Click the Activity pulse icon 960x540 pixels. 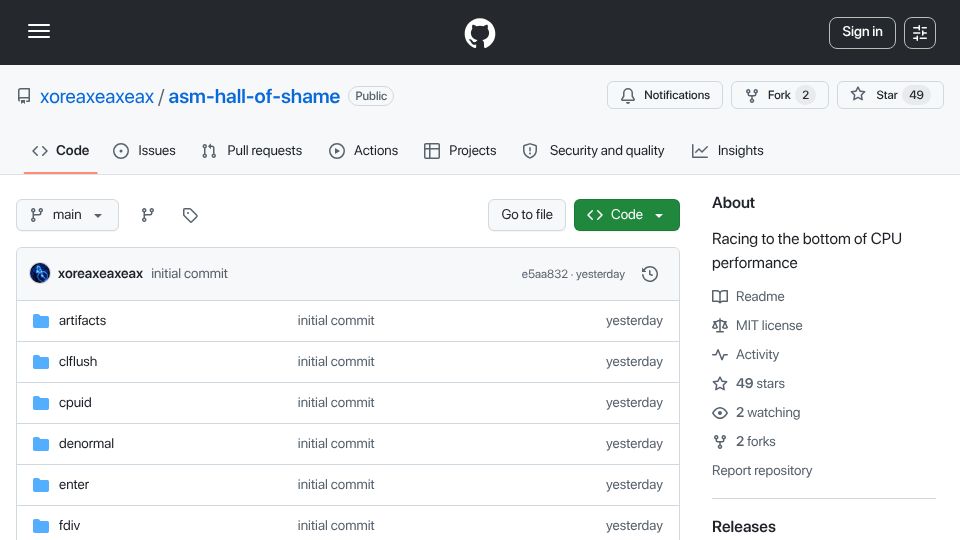coord(720,354)
